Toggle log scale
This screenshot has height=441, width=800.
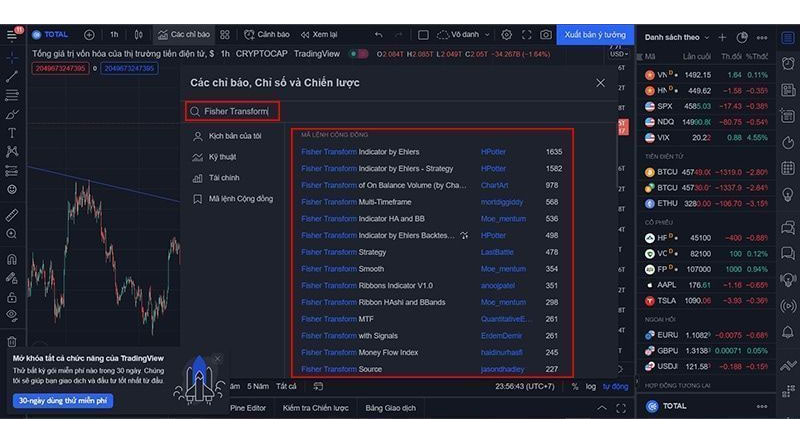pos(590,386)
